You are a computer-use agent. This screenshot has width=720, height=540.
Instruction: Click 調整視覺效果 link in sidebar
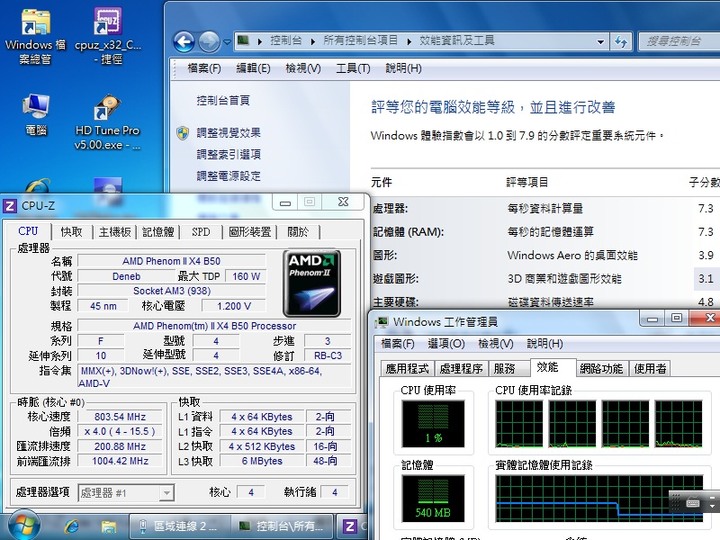coord(229,133)
